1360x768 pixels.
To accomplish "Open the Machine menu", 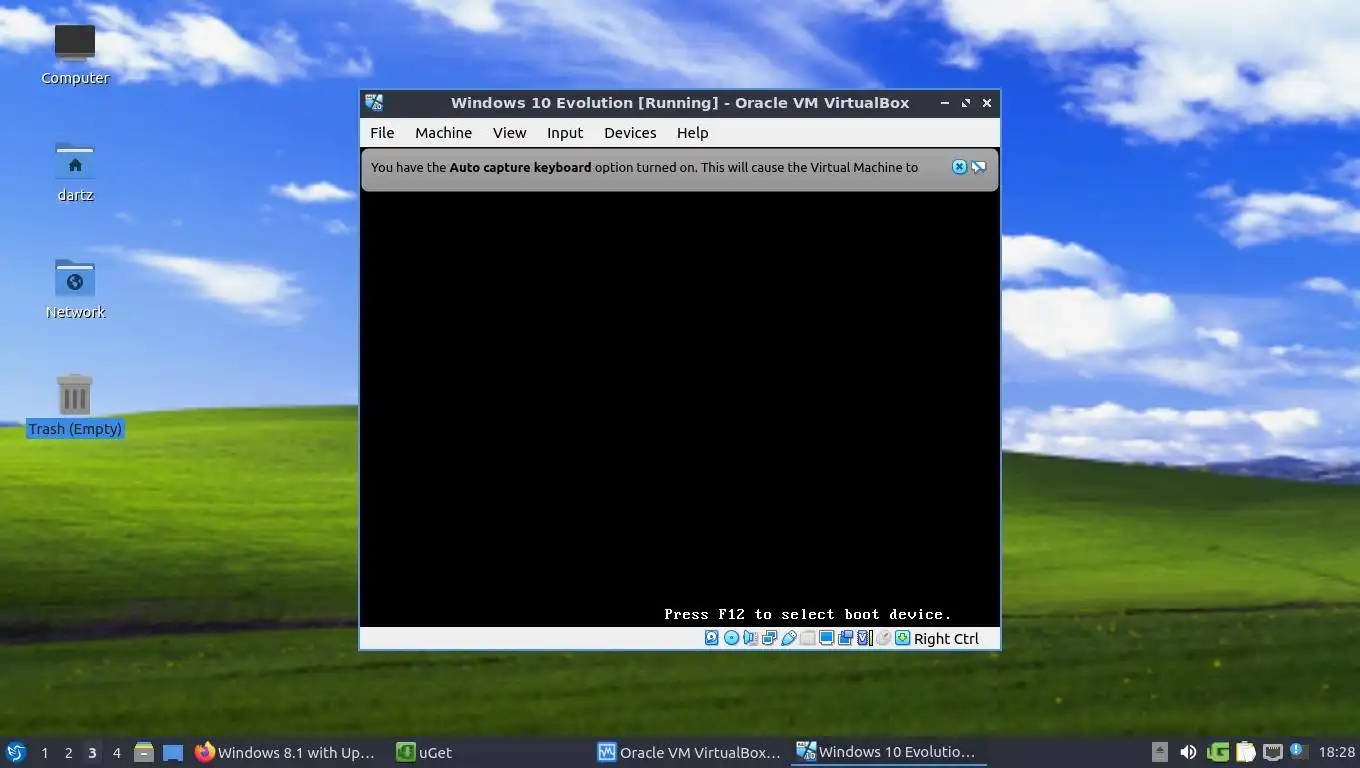I will 443,133.
